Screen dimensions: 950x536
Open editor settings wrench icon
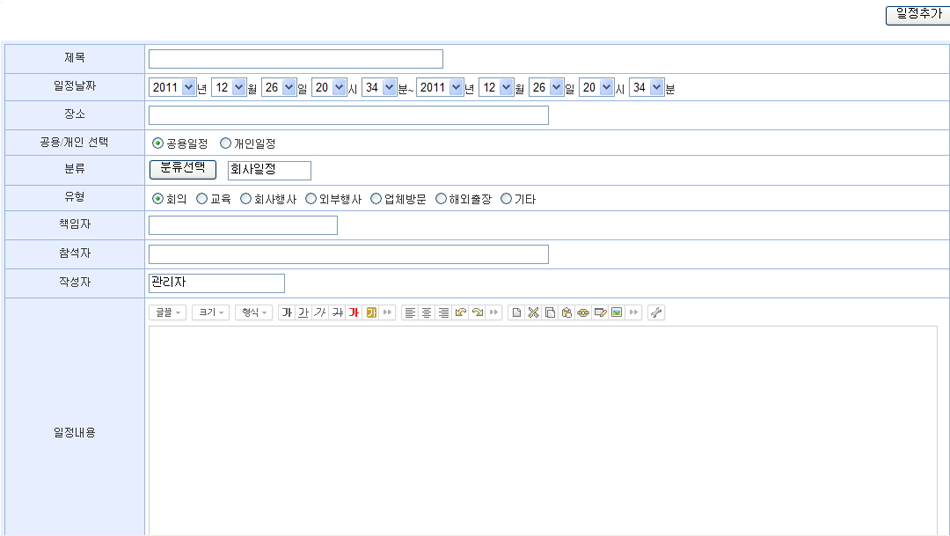click(x=656, y=313)
